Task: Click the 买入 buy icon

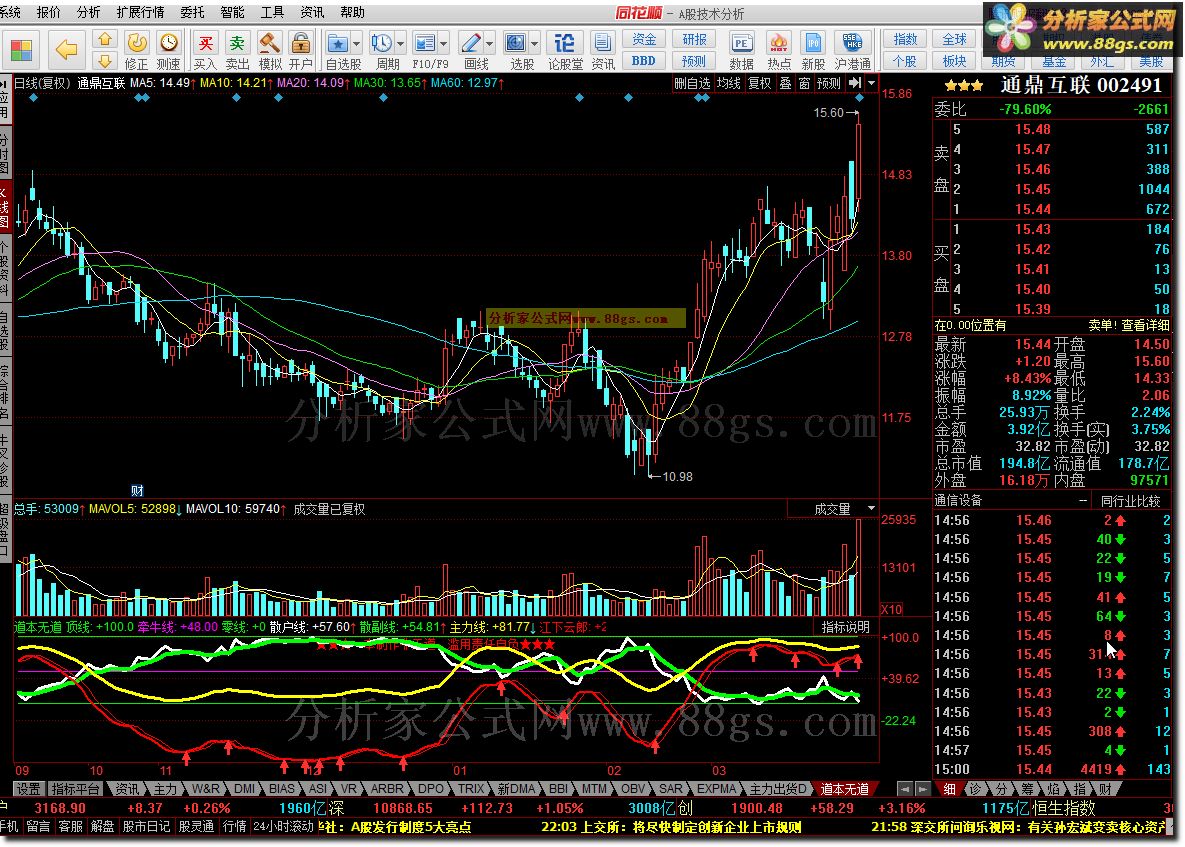Action: click(x=205, y=51)
